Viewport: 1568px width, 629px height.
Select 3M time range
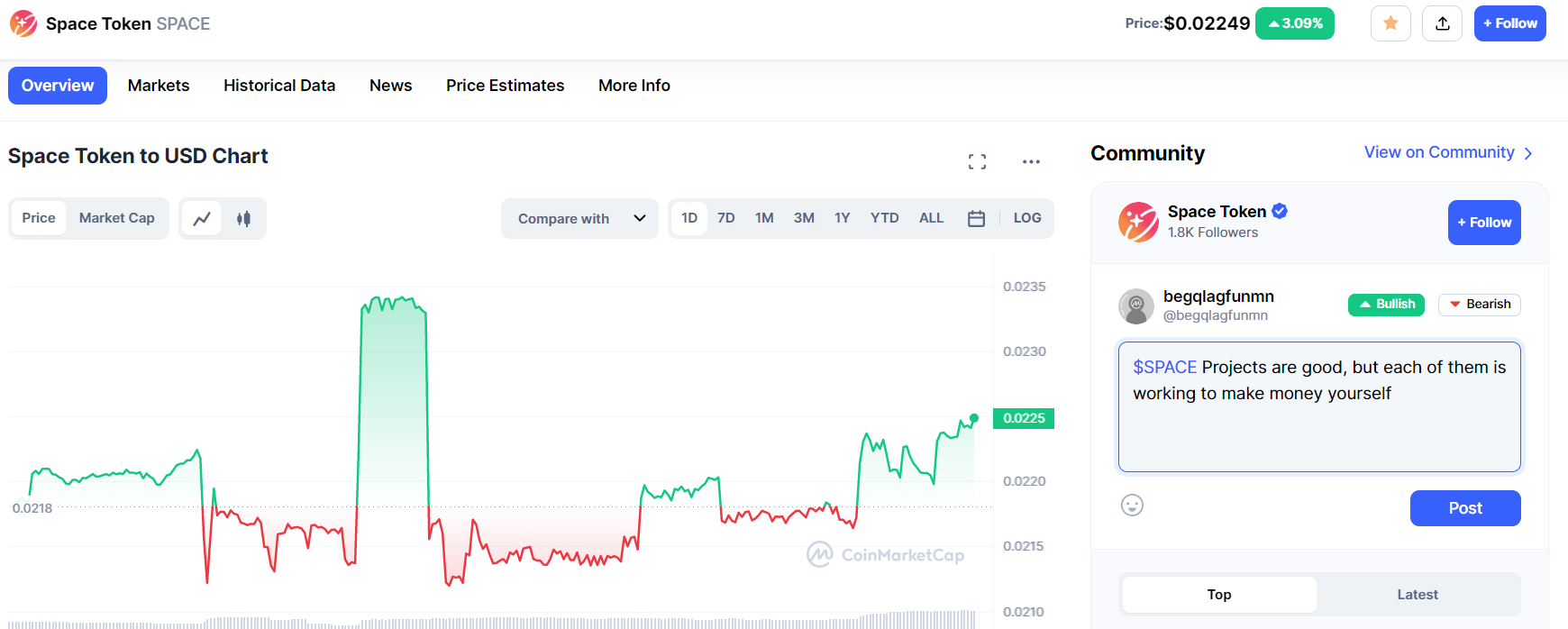pos(804,218)
